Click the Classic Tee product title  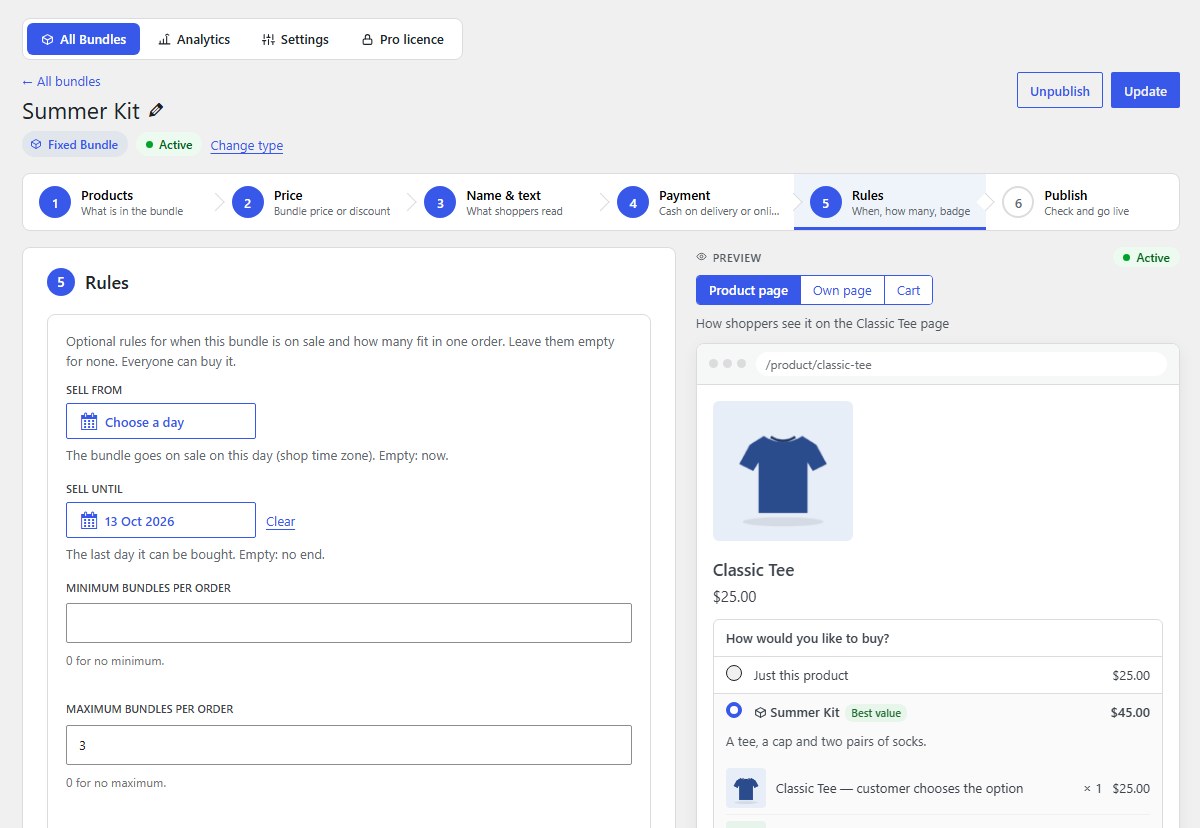(753, 570)
